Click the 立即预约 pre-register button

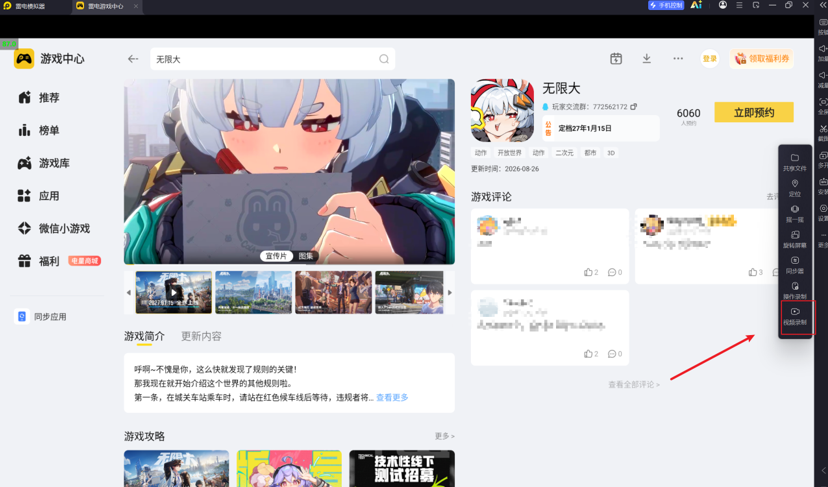click(x=754, y=113)
